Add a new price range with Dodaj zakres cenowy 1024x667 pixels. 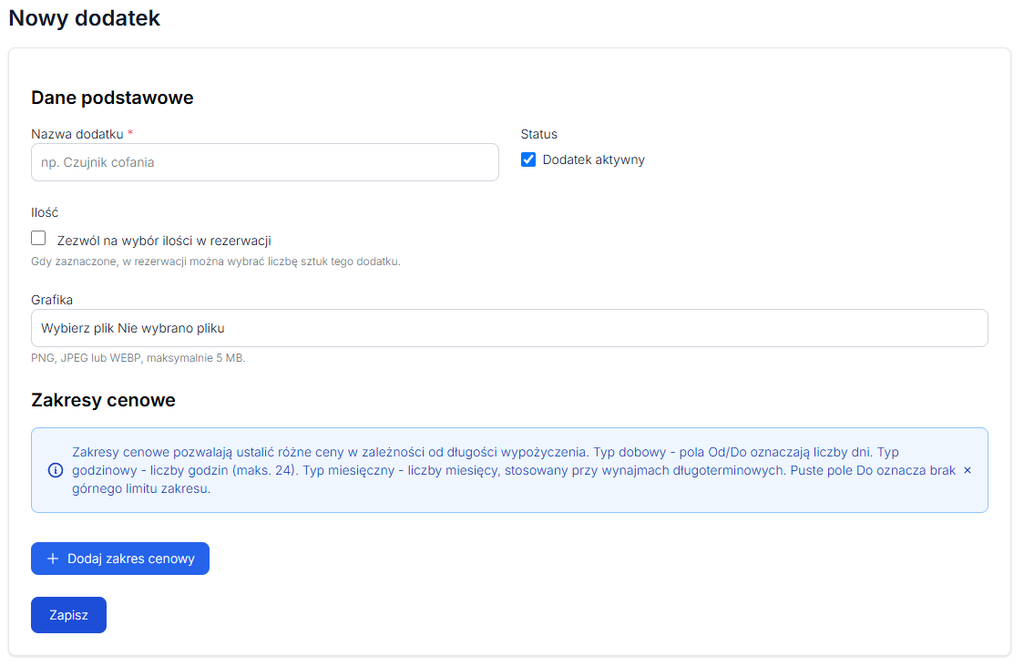click(120, 559)
